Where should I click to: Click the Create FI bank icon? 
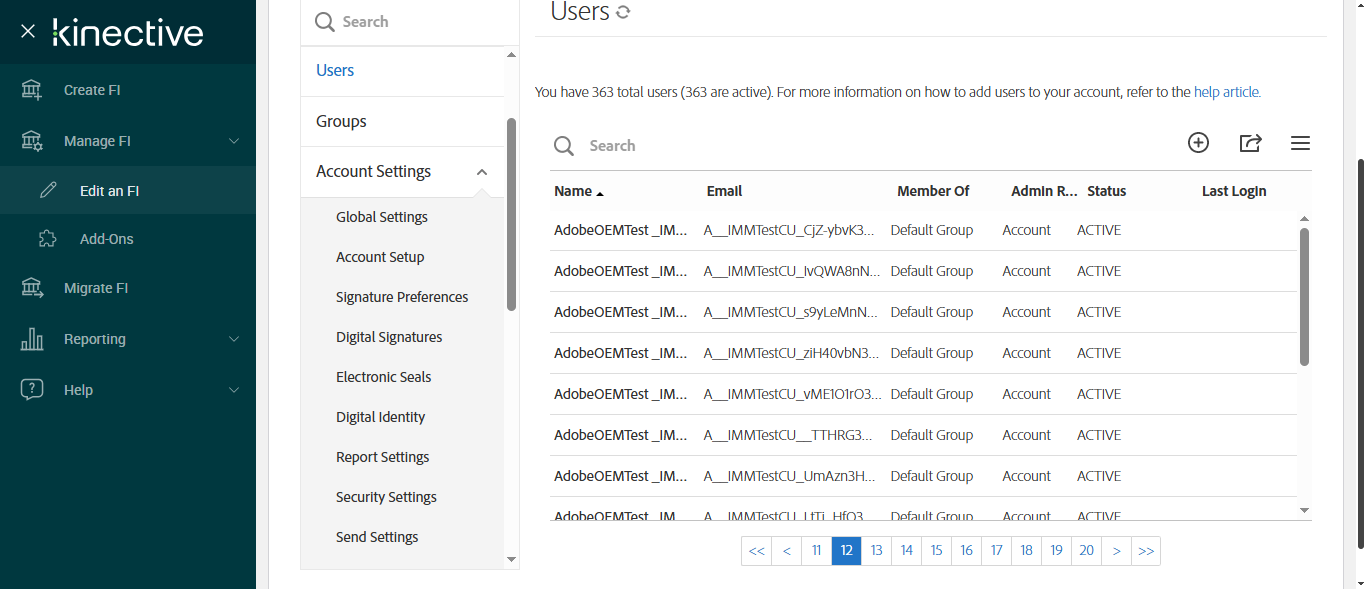click(32, 90)
